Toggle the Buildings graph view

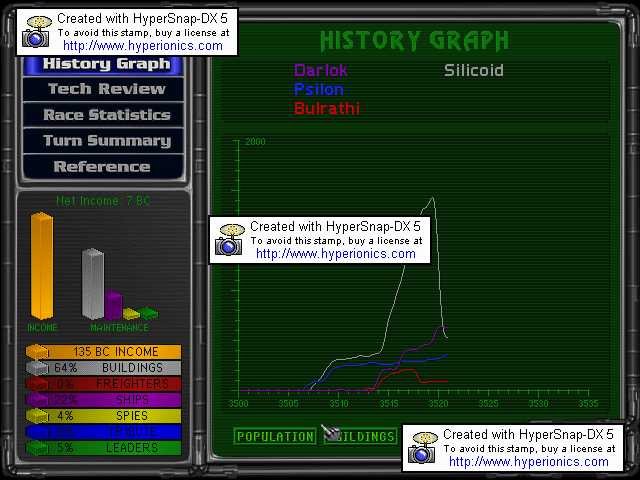point(361,437)
